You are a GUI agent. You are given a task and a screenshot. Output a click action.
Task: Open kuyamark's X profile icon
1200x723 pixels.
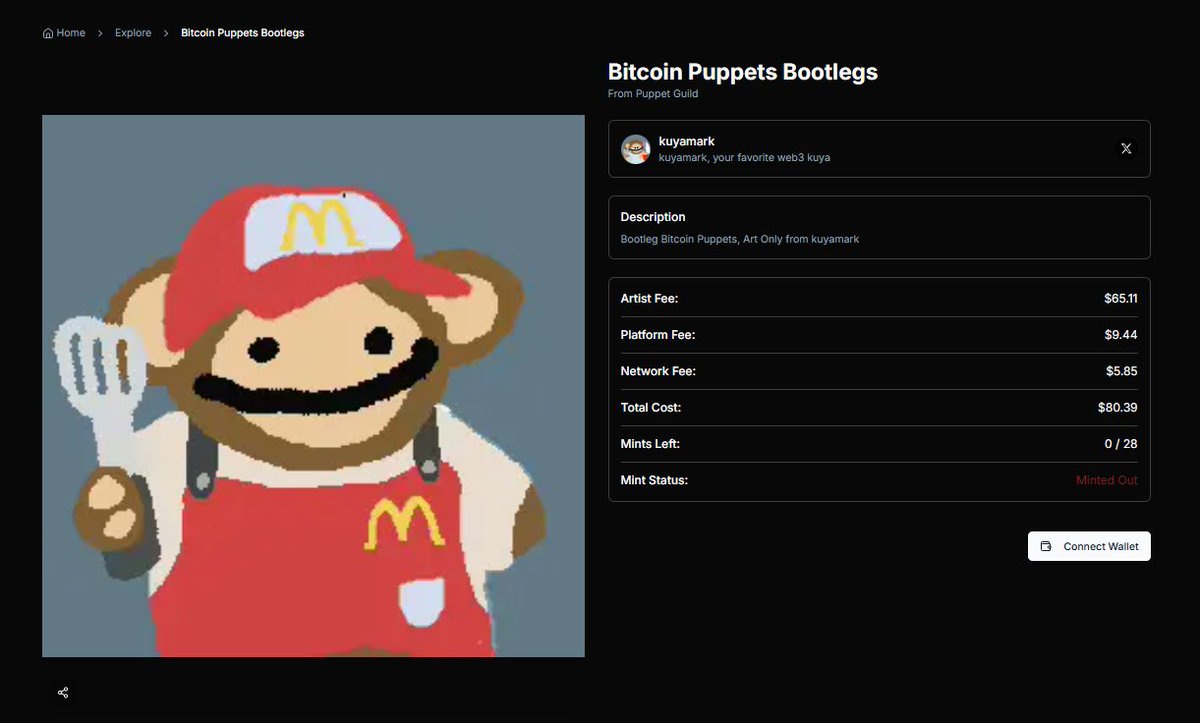1126,149
